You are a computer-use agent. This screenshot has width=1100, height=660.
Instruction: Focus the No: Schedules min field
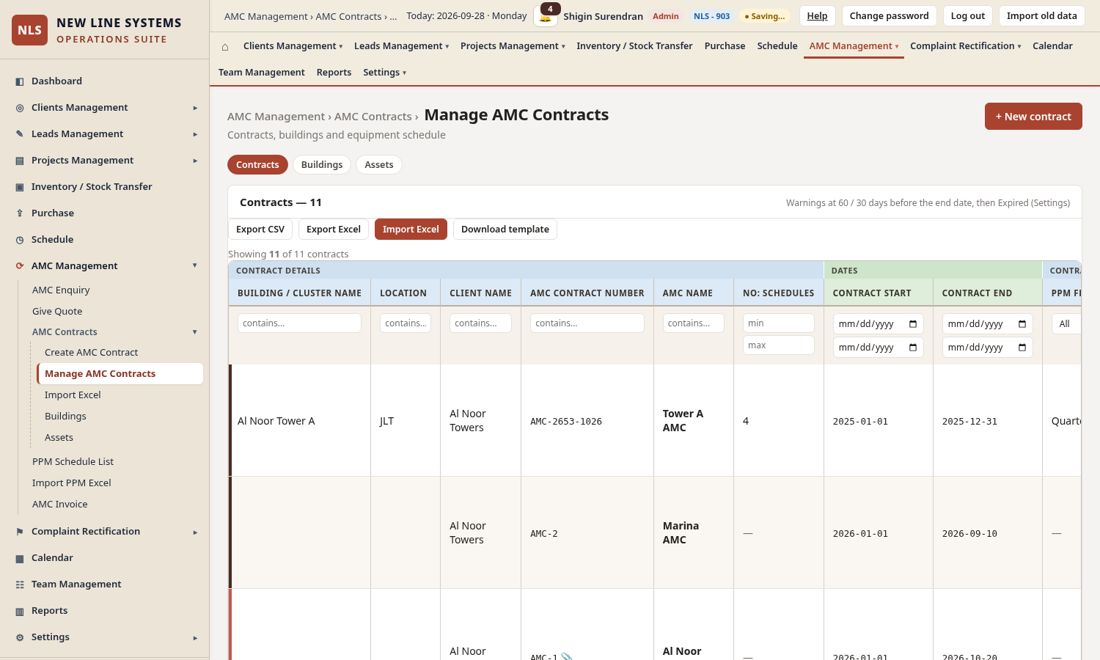778,323
